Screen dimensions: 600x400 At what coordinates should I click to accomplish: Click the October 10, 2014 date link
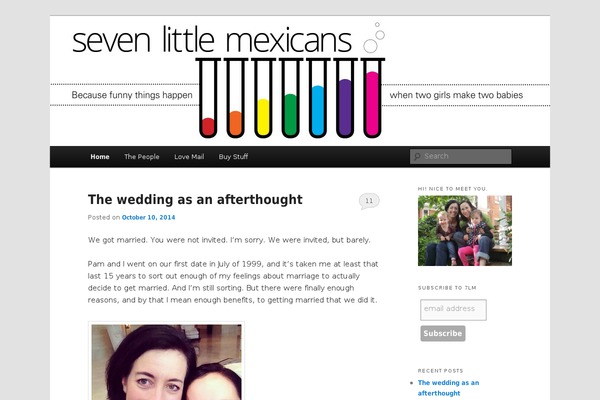coord(148,217)
